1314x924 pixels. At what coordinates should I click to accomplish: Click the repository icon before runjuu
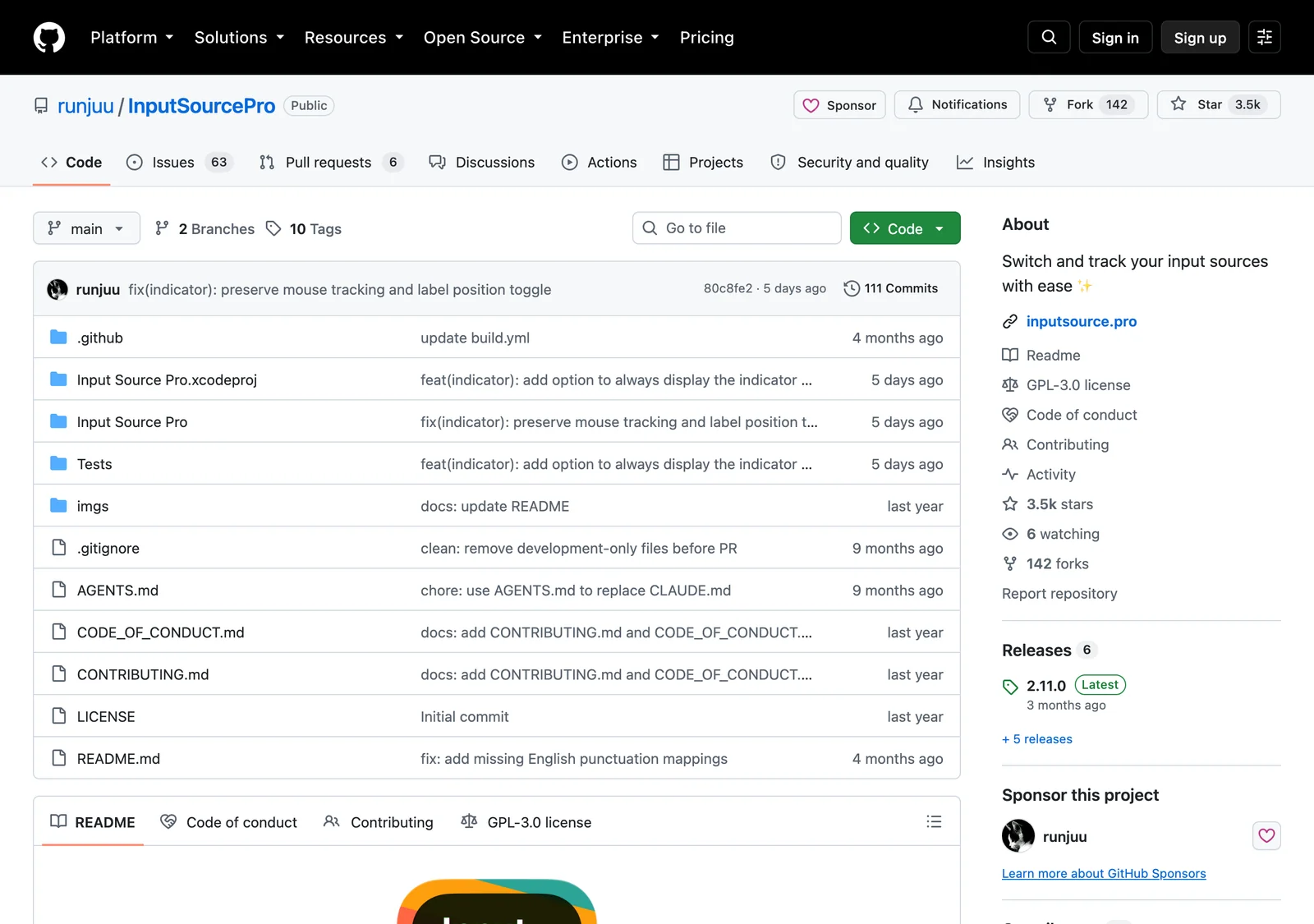point(41,106)
